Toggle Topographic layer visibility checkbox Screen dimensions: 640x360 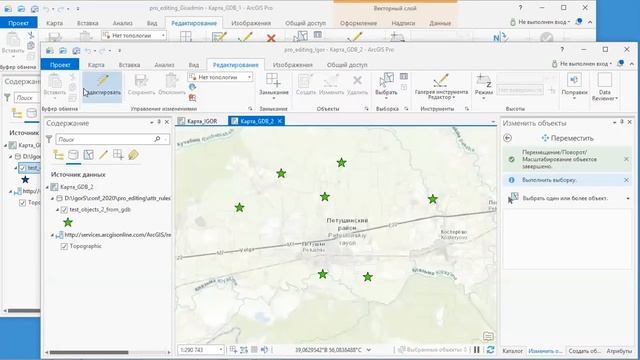click(x=64, y=247)
